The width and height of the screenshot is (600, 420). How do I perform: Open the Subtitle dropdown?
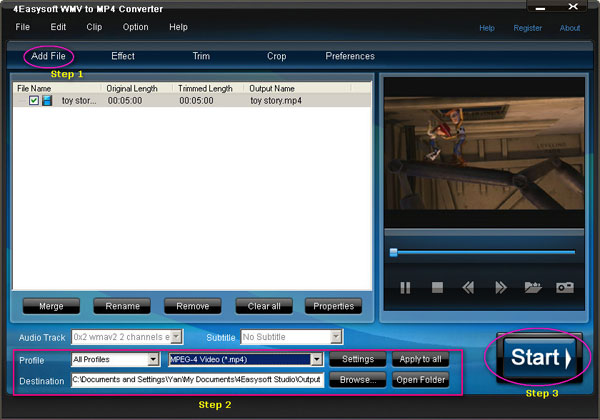(x=336, y=337)
